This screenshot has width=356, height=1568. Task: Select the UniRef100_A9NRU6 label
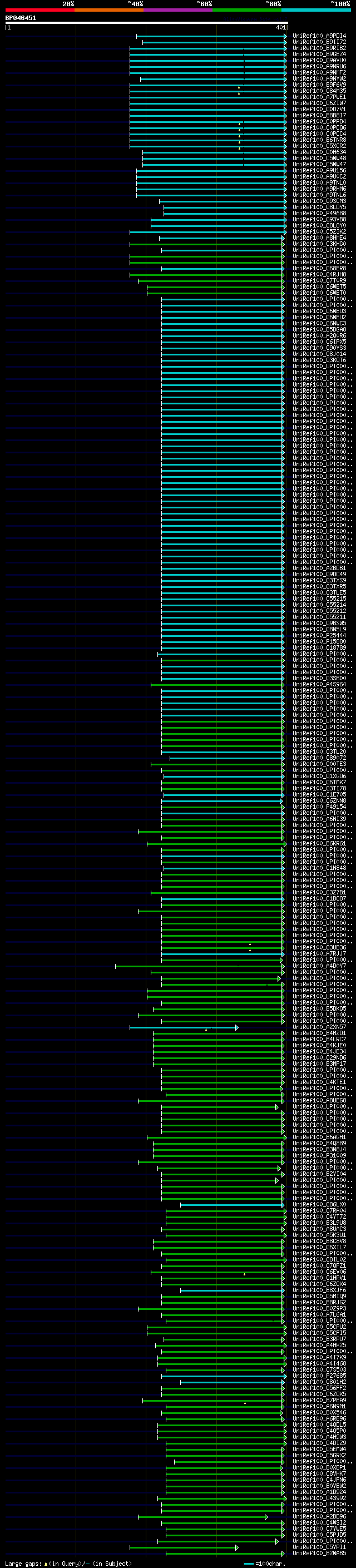319,66
